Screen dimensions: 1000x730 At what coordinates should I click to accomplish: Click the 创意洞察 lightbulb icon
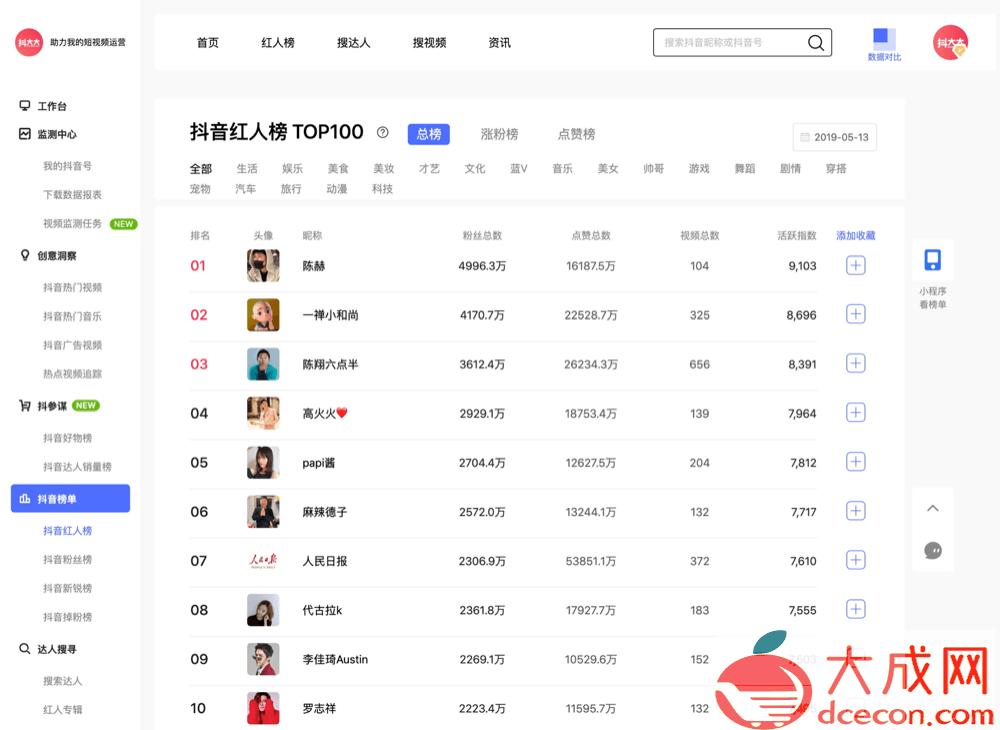[x=23, y=255]
